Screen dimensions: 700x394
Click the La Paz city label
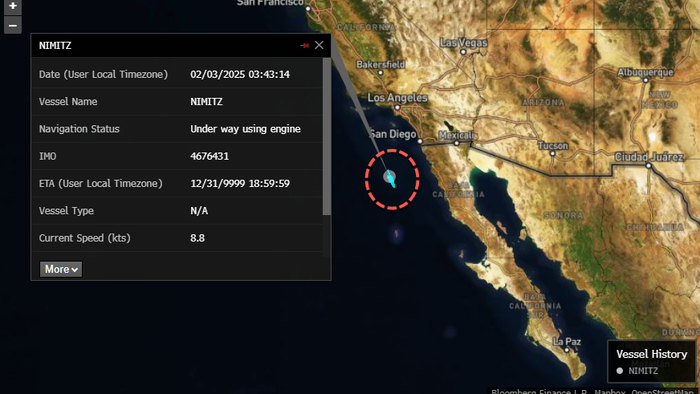[567, 342]
